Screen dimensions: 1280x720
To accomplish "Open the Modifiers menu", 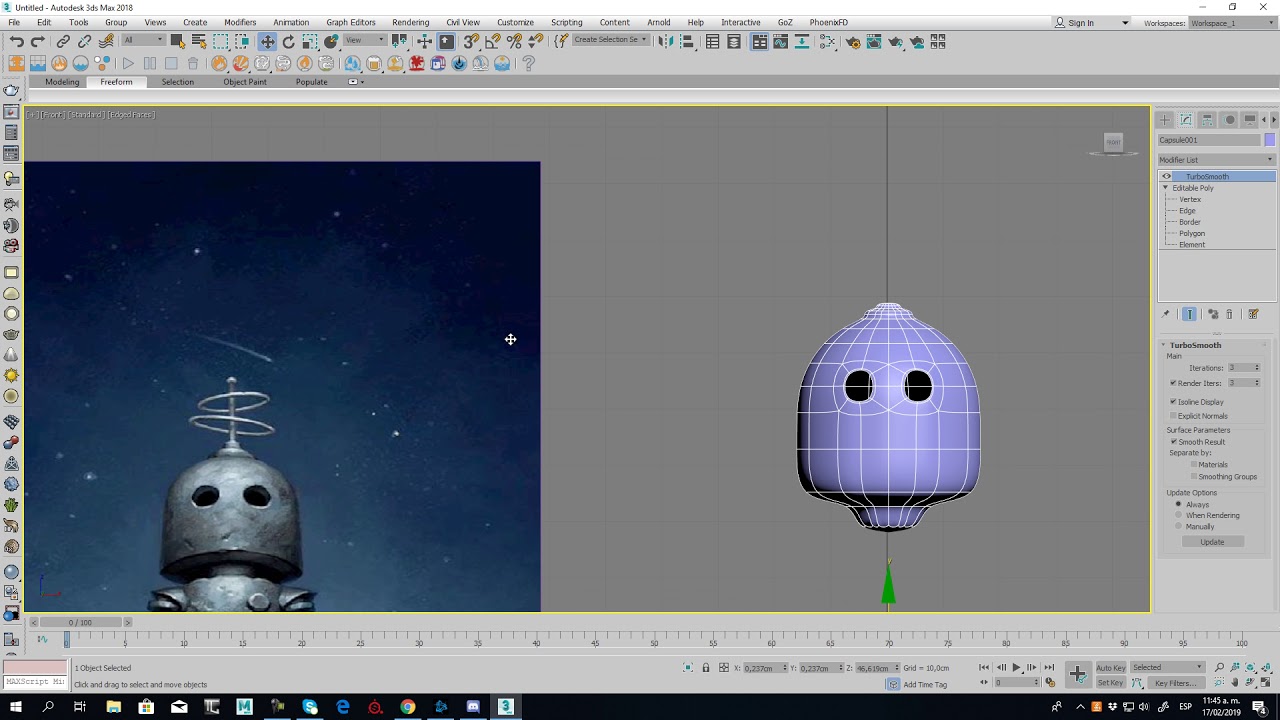I will coord(240,22).
